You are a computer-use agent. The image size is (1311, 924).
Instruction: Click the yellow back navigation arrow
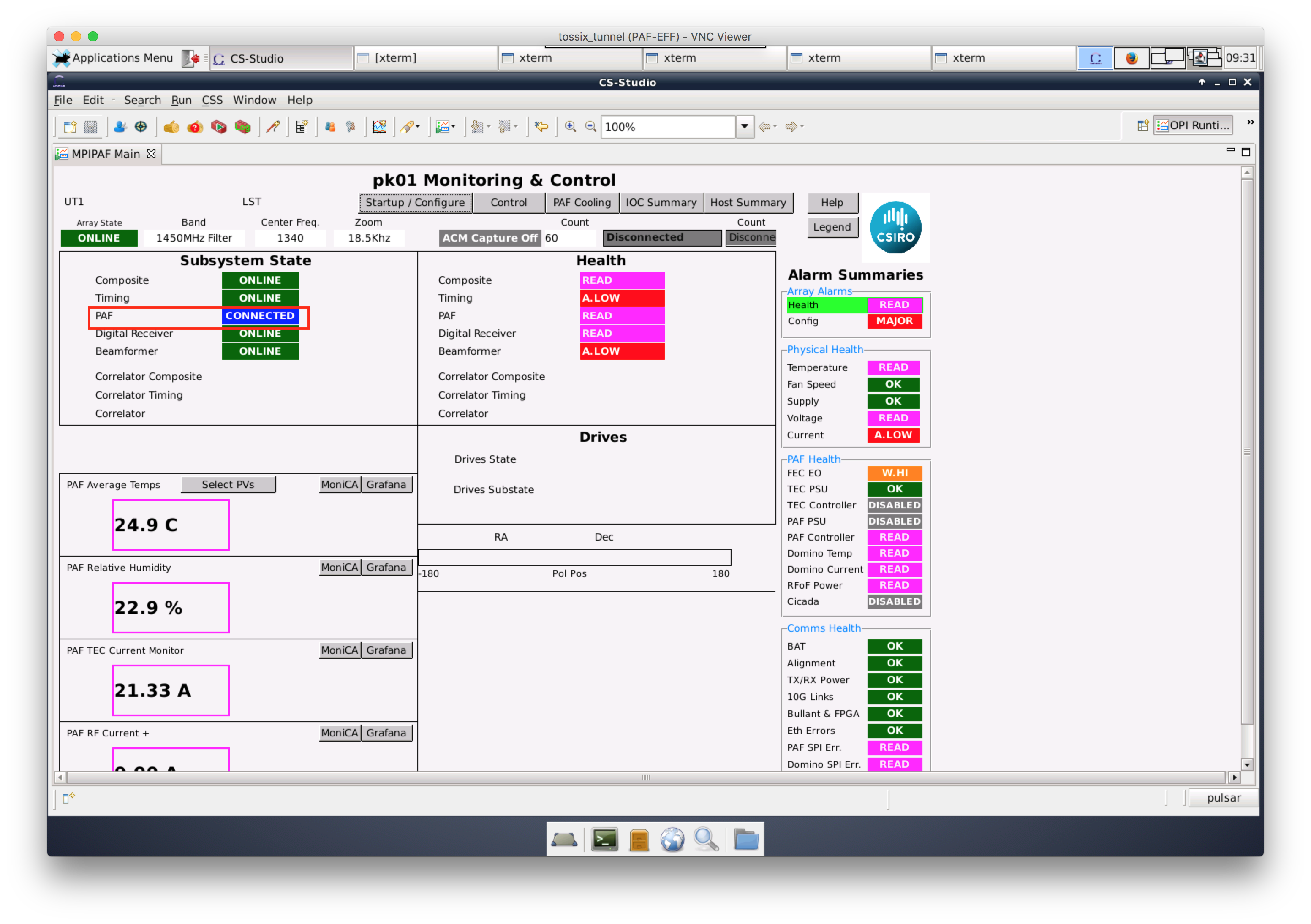[764, 127]
